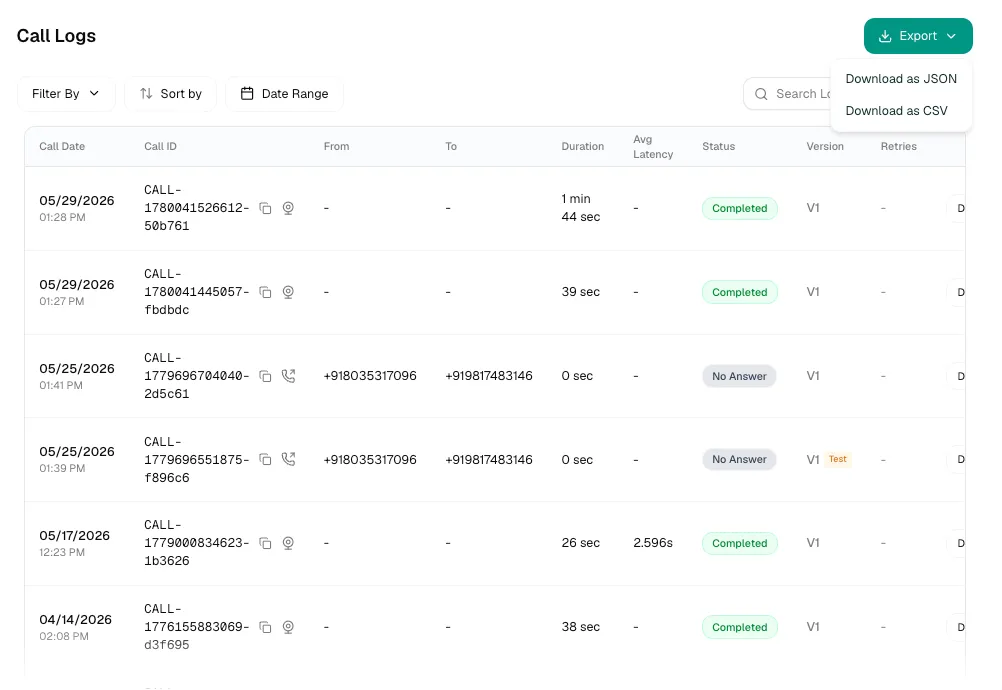The width and height of the screenshot is (1002, 690).
Task: Toggle the Export dropdown button
Action: point(918,36)
